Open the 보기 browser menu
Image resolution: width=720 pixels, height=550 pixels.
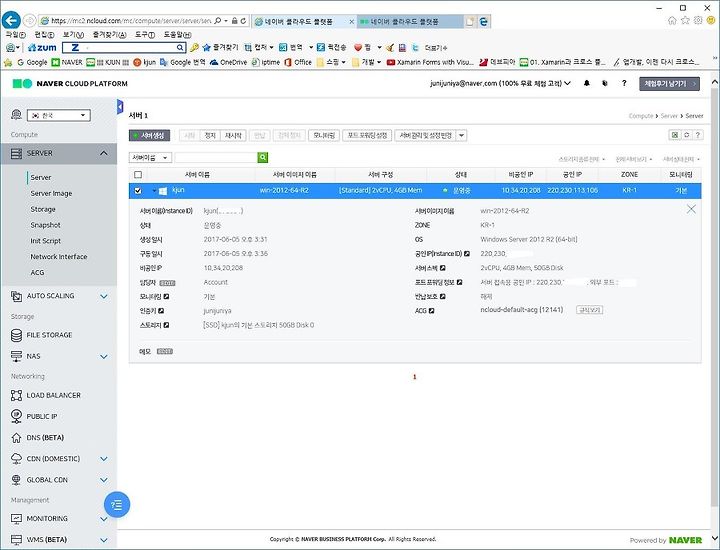tap(73, 35)
